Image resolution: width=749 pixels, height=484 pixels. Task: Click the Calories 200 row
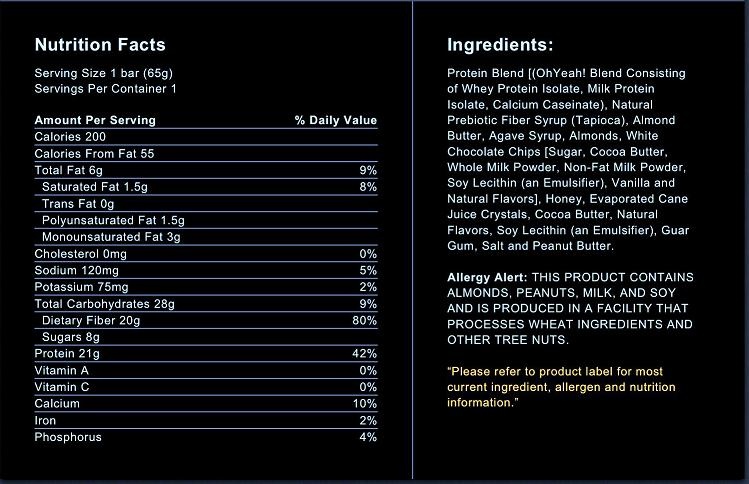pos(206,137)
